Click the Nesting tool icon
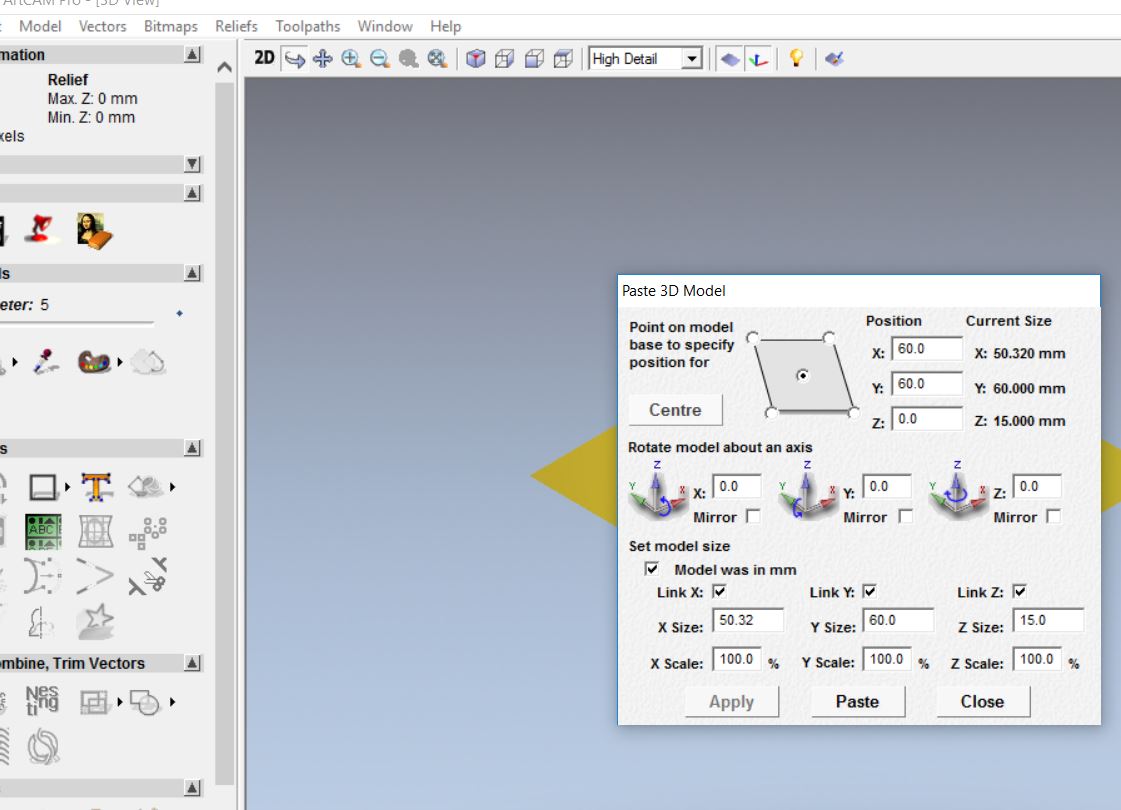The width and height of the screenshot is (1121, 810). [41, 701]
